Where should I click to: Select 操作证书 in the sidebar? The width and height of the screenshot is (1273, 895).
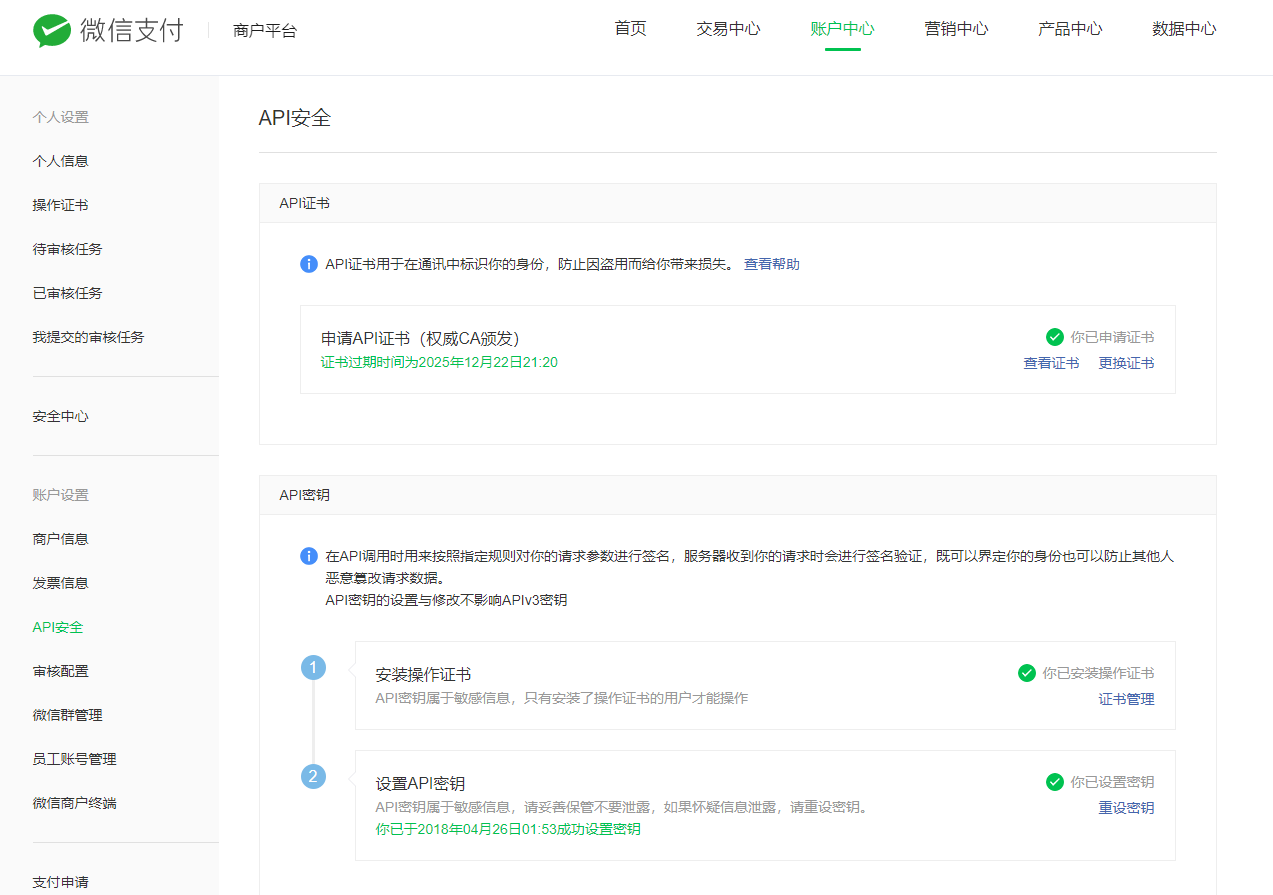click(x=60, y=205)
